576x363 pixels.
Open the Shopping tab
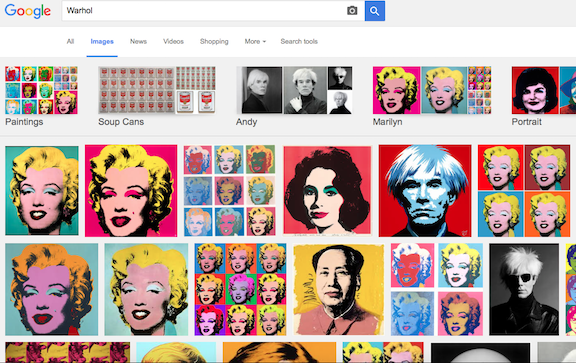pyautogui.click(x=214, y=42)
